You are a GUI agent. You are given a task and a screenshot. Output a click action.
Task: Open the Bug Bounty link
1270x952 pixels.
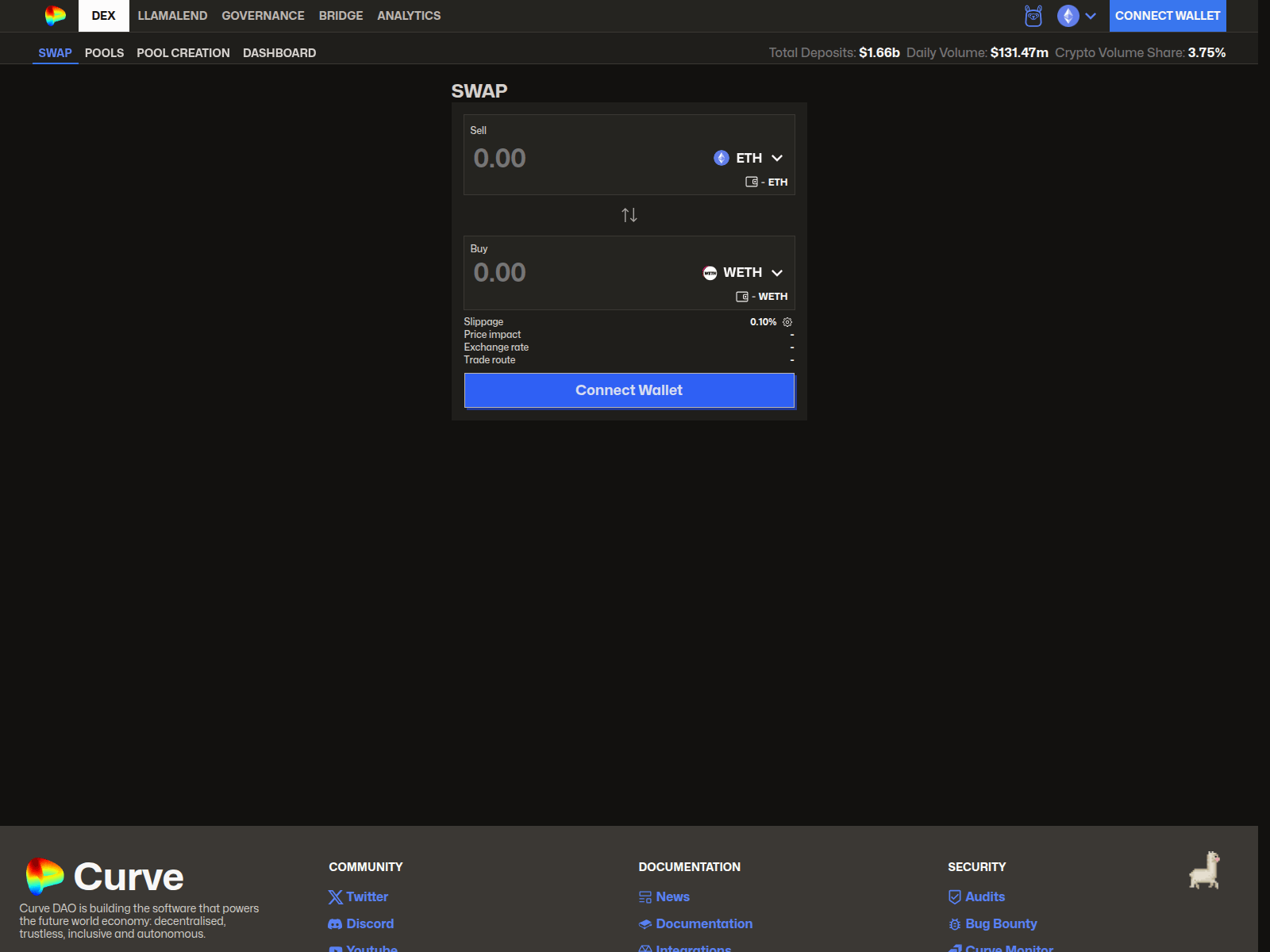point(1001,923)
